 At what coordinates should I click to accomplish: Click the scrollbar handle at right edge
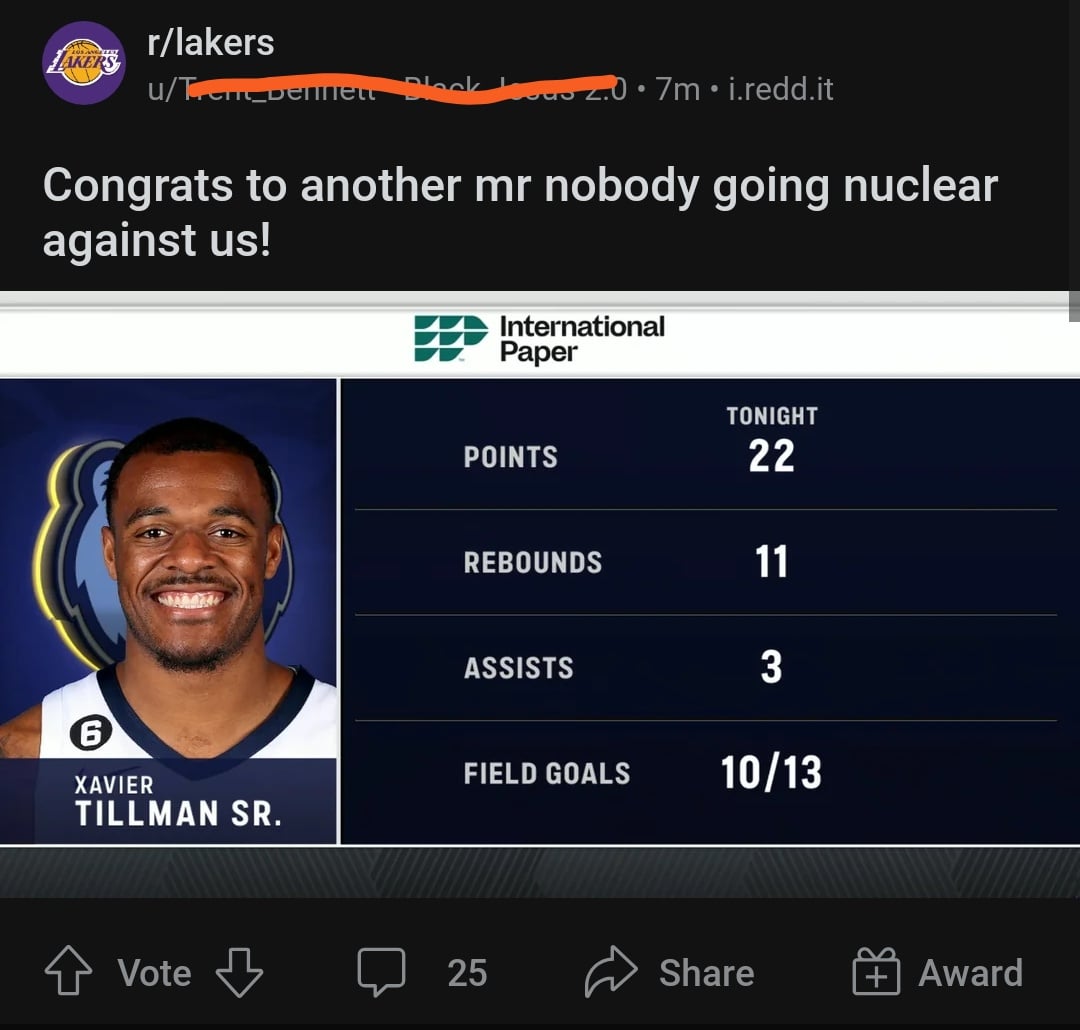pyautogui.click(x=1074, y=306)
